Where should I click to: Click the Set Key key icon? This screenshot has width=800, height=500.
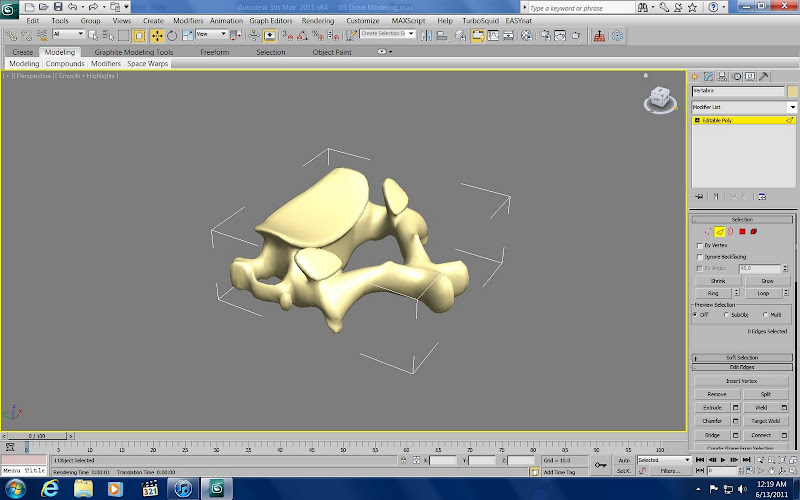600,464
